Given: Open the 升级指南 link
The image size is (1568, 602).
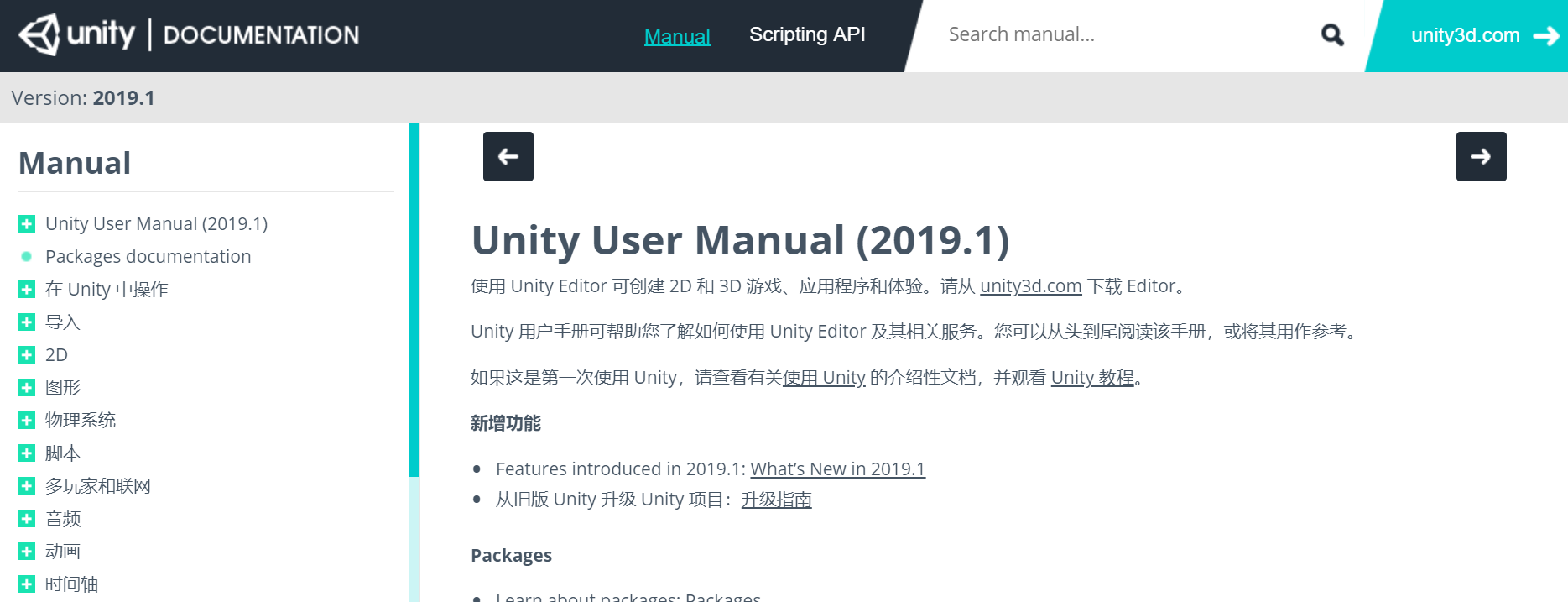Looking at the screenshot, I should point(776,500).
